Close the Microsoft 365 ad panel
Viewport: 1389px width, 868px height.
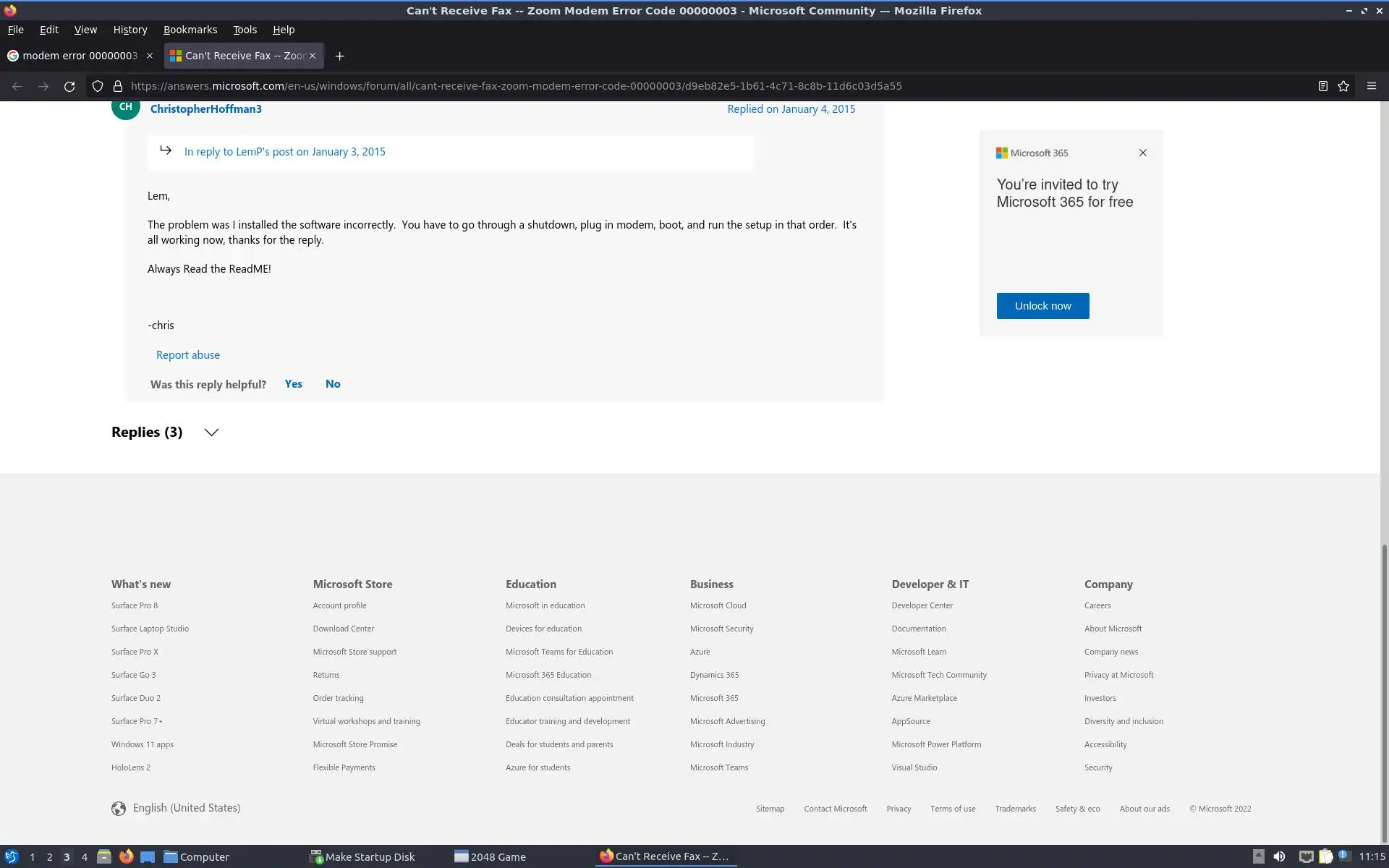(x=1143, y=153)
